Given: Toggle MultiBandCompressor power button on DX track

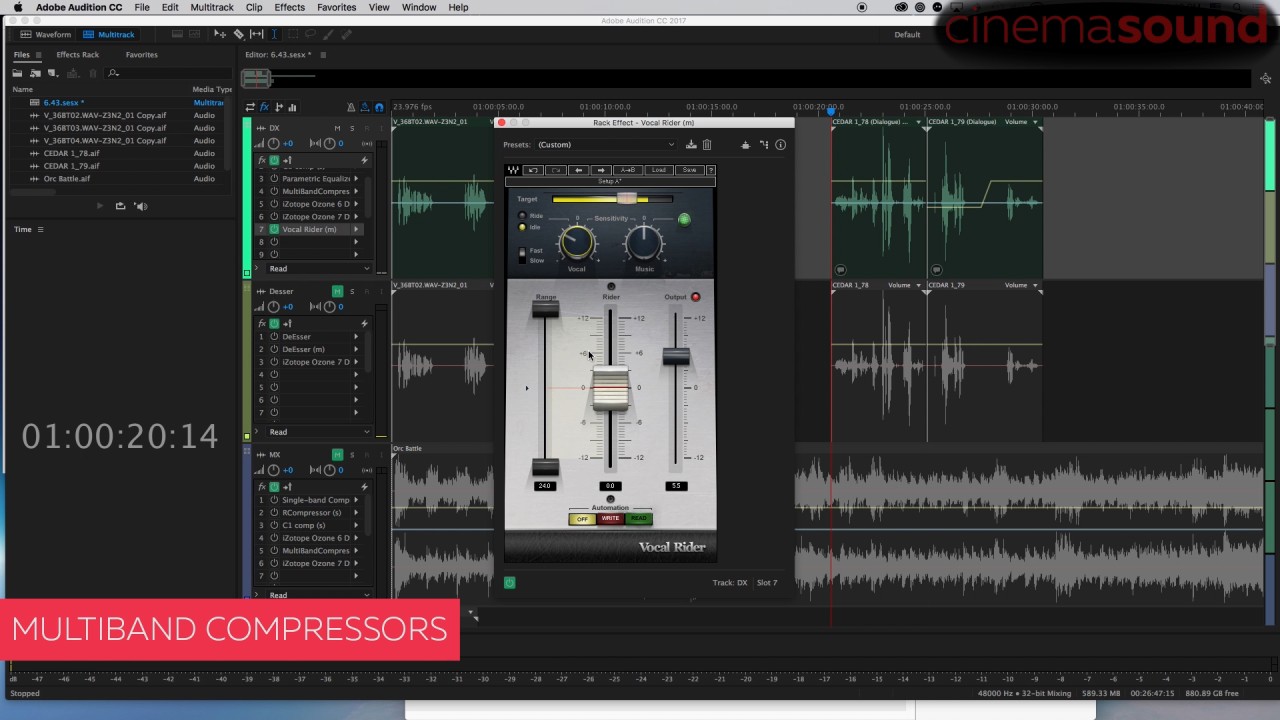Looking at the screenshot, I should pos(274,191).
